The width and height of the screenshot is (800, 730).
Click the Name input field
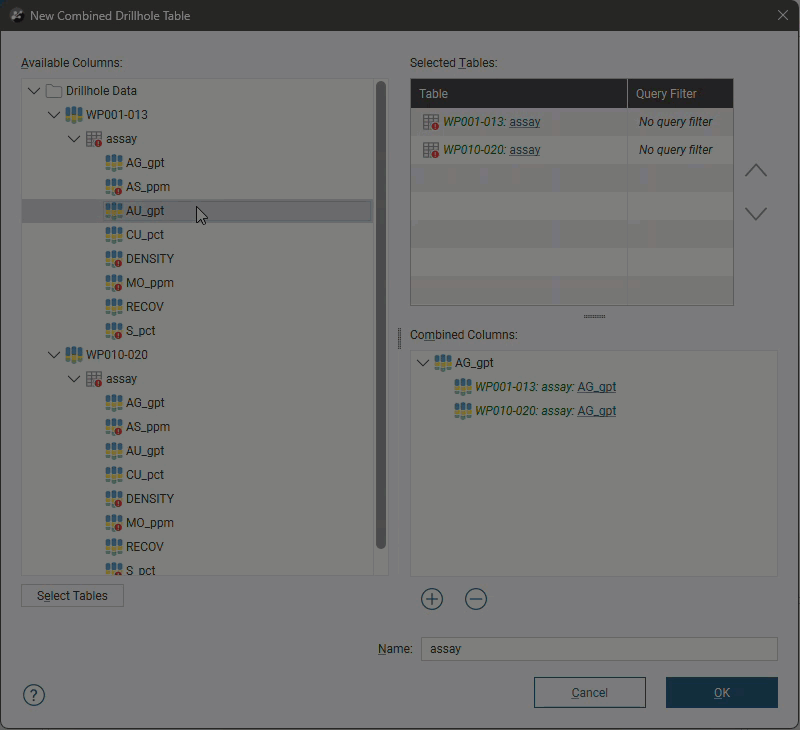(599, 649)
